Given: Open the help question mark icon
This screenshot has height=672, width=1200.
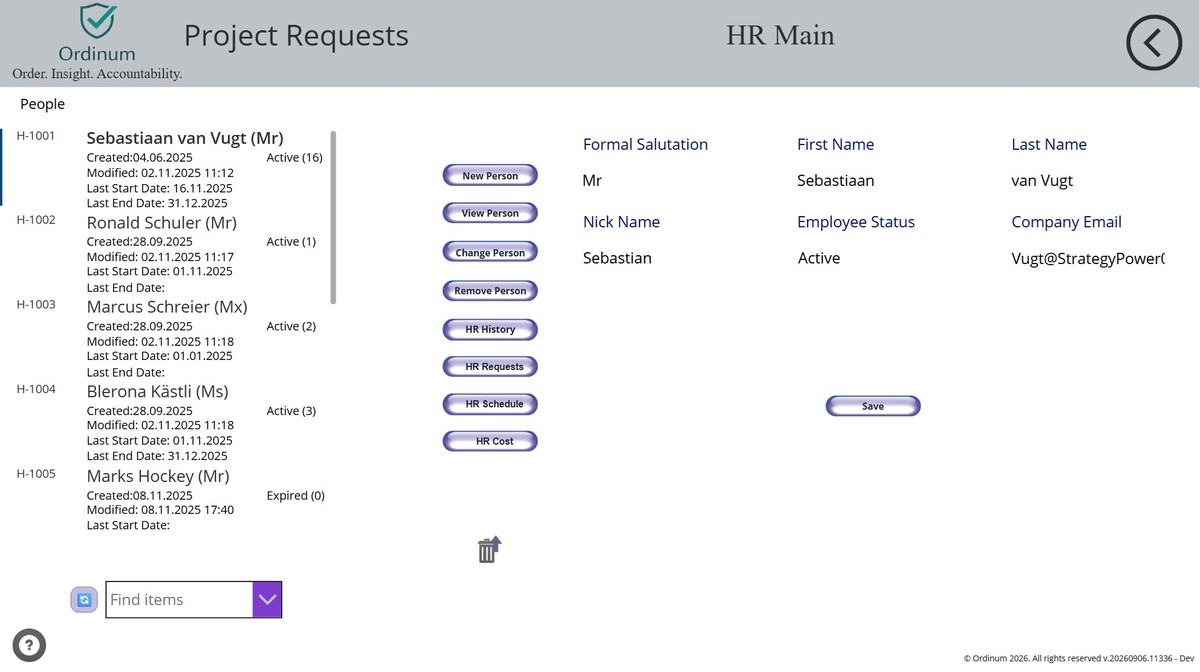Looking at the screenshot, I should (x=29, y=645).
